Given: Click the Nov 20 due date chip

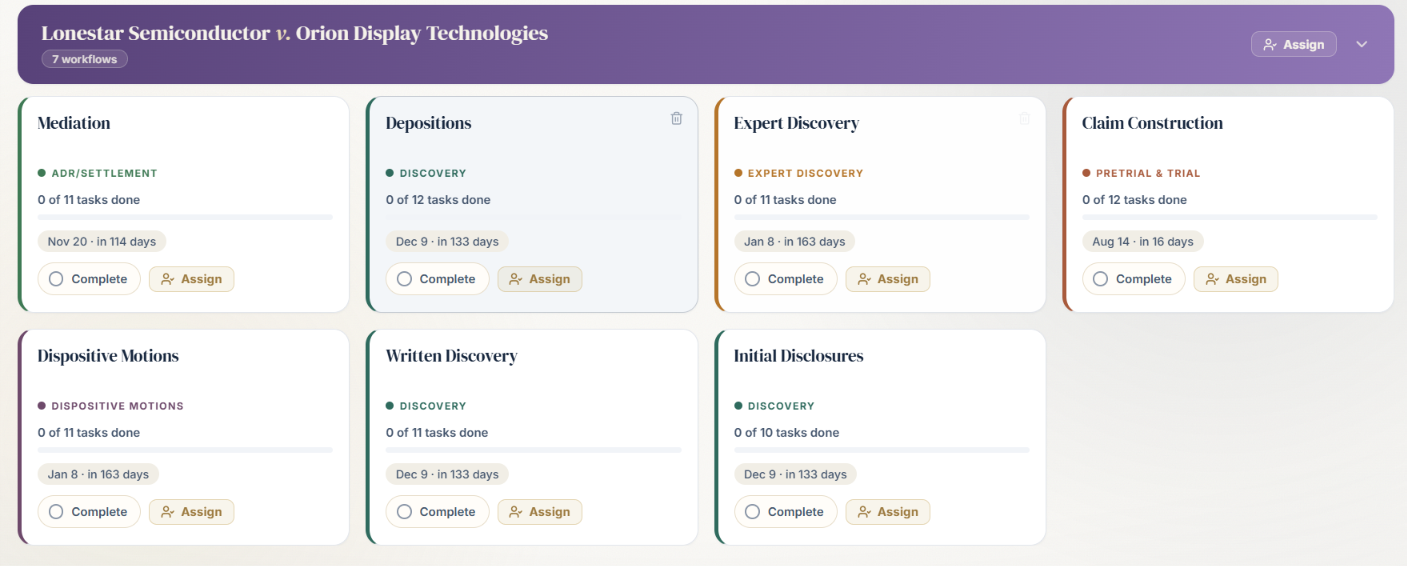Looking at the screenshot, I should (102, 241).
